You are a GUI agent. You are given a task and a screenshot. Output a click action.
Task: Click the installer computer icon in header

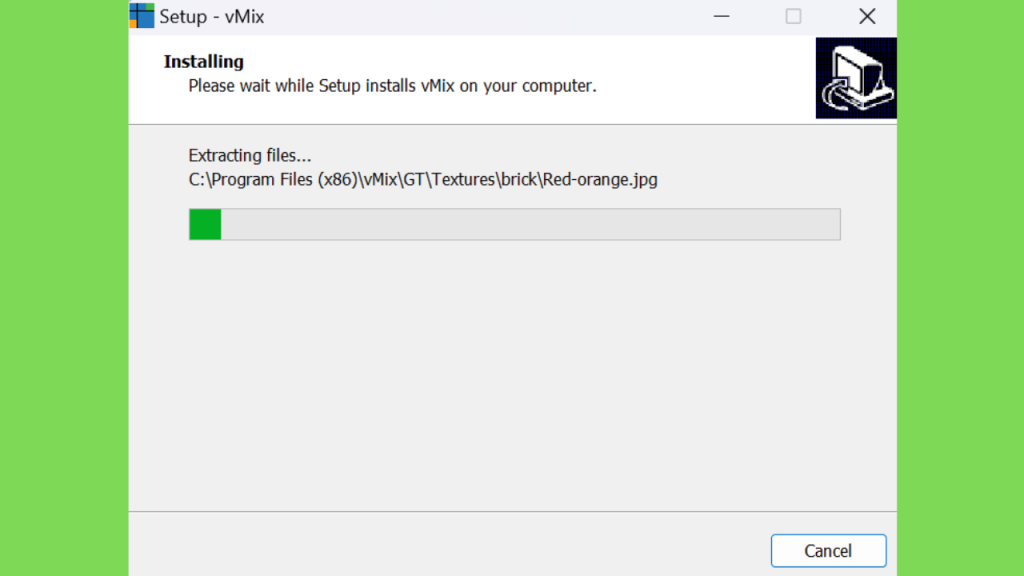pos(856,78)
